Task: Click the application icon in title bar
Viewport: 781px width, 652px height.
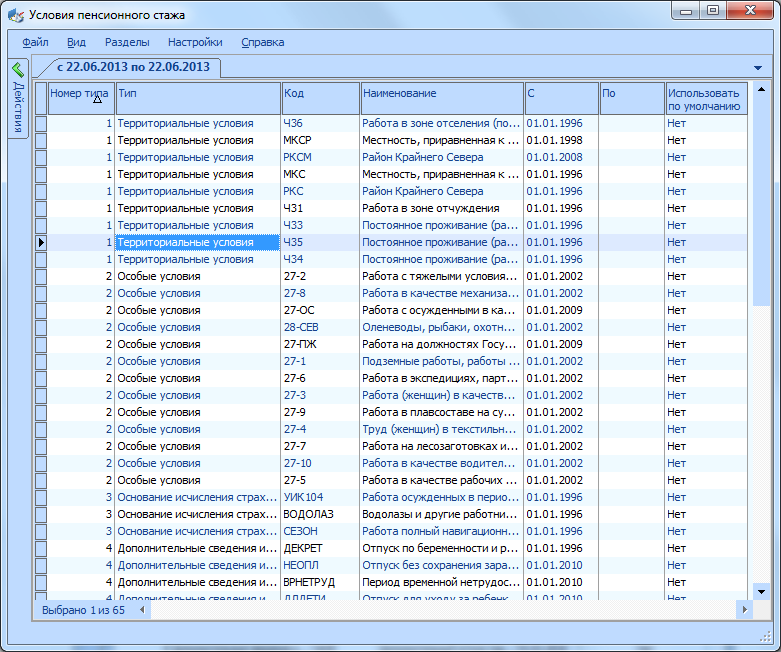Action: click(x=16, y=15)
